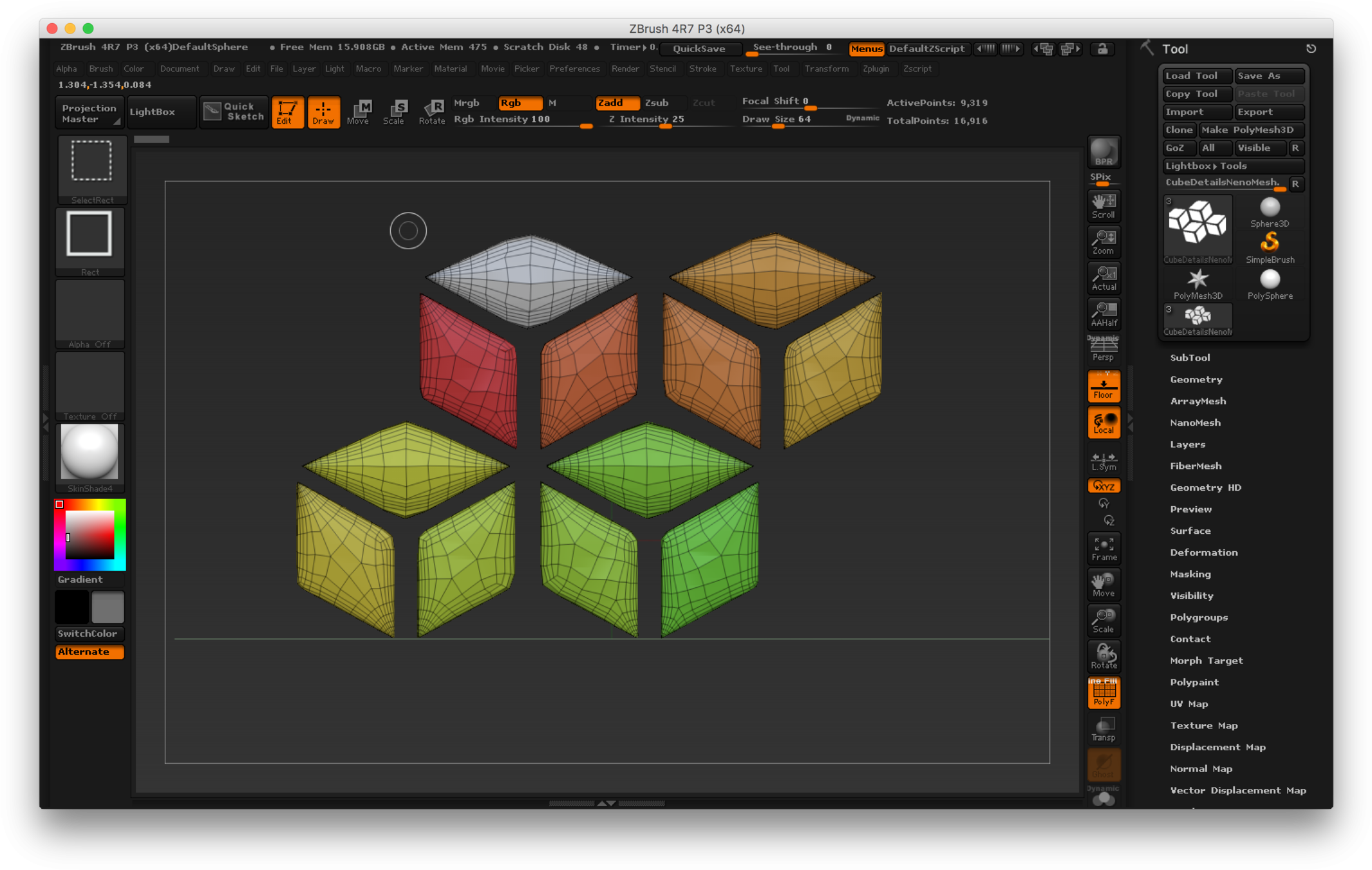
Task: Select the Rotate tool in top toolbar
Action: (431, 111)
